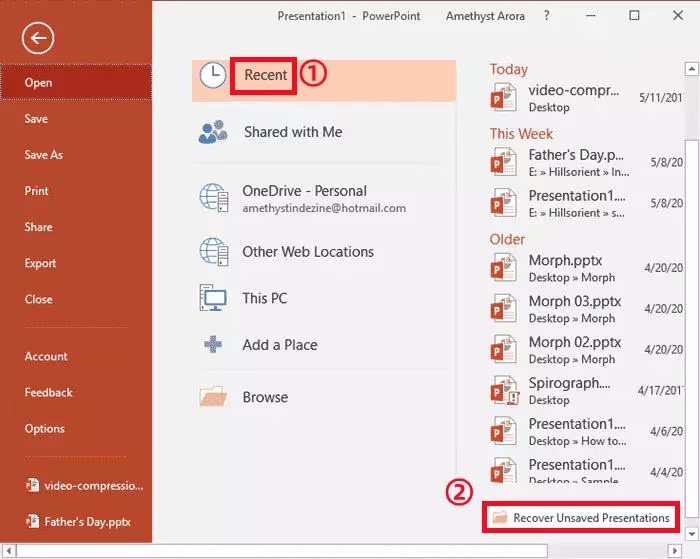Open Spirograph... file on Desktop
This screenshot has width=700, height=559.
(585, 391)
